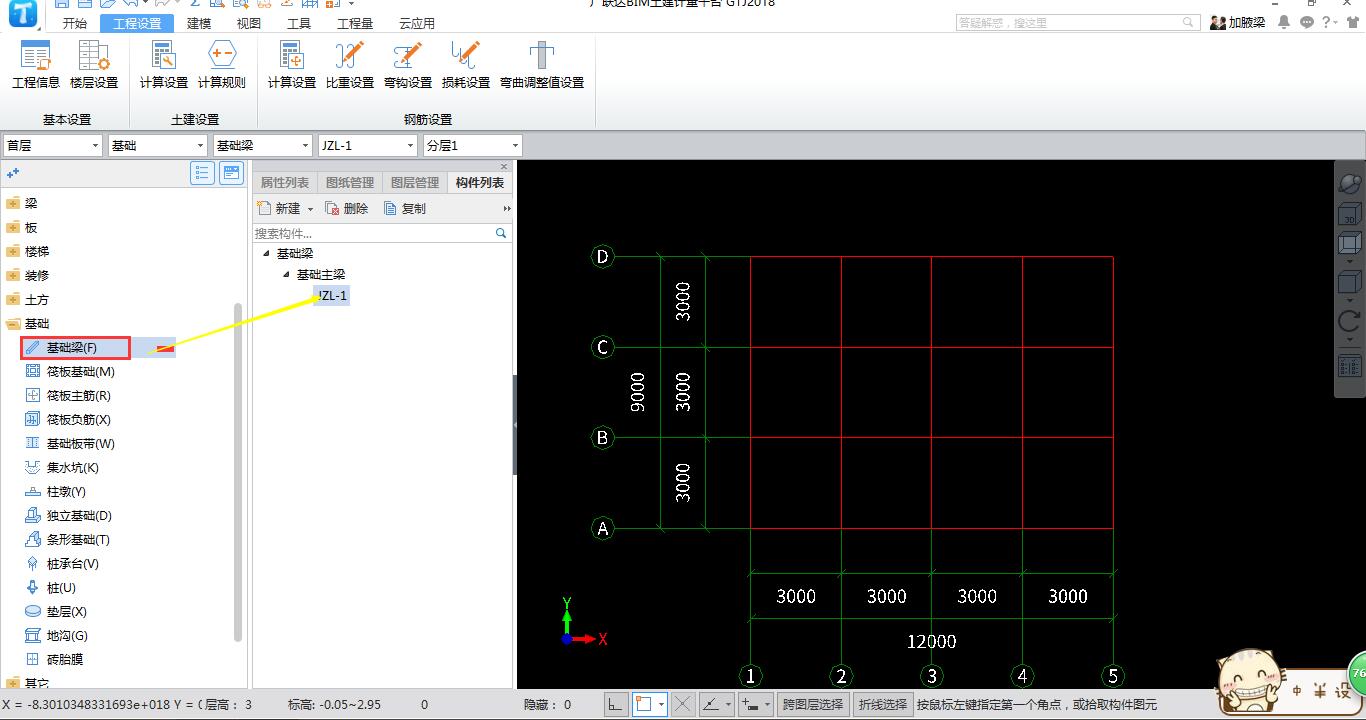Open the chat message bubble icon

1307,22
